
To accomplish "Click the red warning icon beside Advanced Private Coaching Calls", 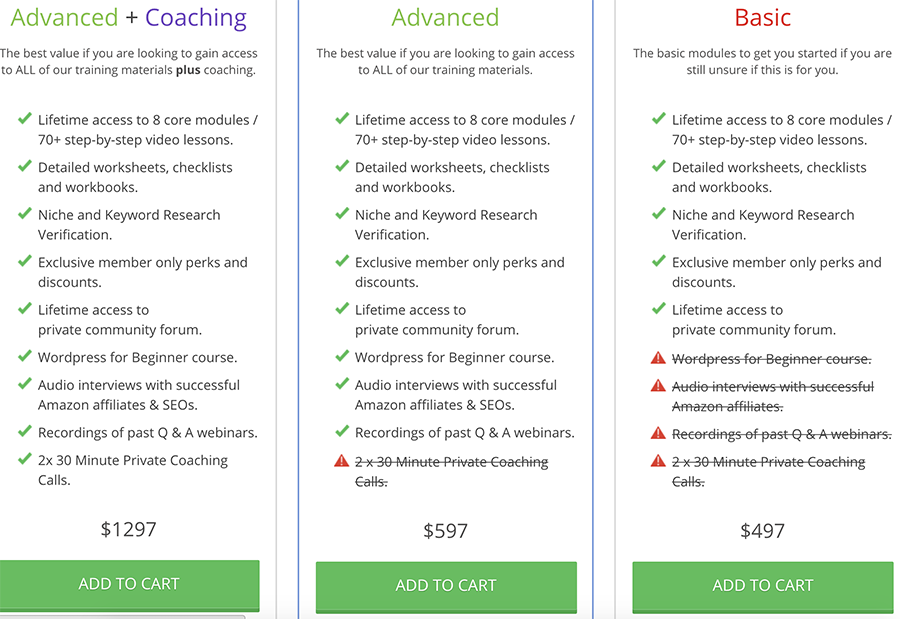I will point(342,461).
